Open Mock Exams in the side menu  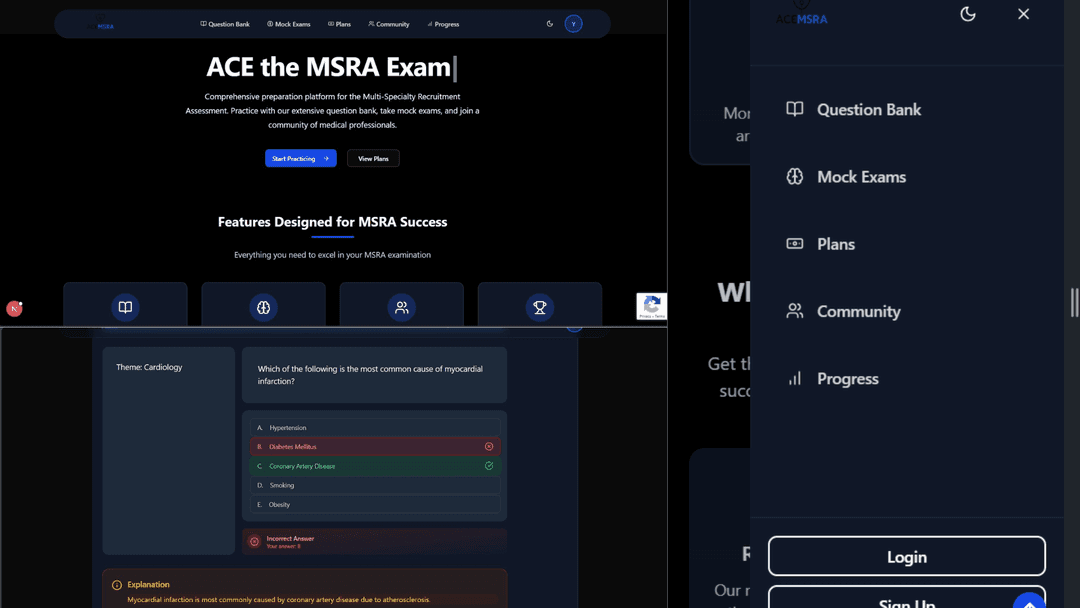[860, 177]
